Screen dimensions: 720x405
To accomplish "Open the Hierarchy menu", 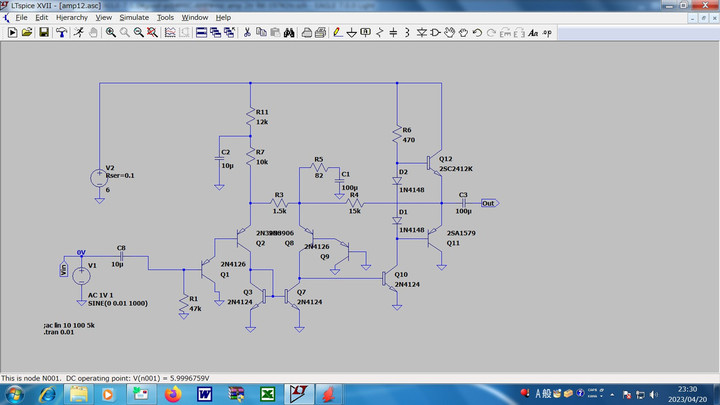I will point(71,17).
